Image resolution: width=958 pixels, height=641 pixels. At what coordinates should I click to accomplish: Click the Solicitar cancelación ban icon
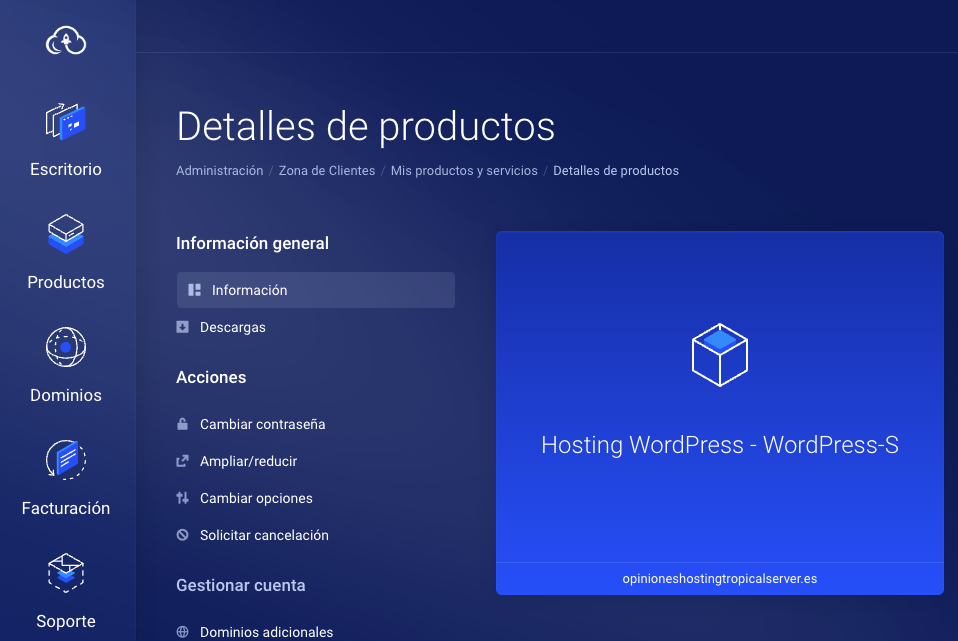182,535
